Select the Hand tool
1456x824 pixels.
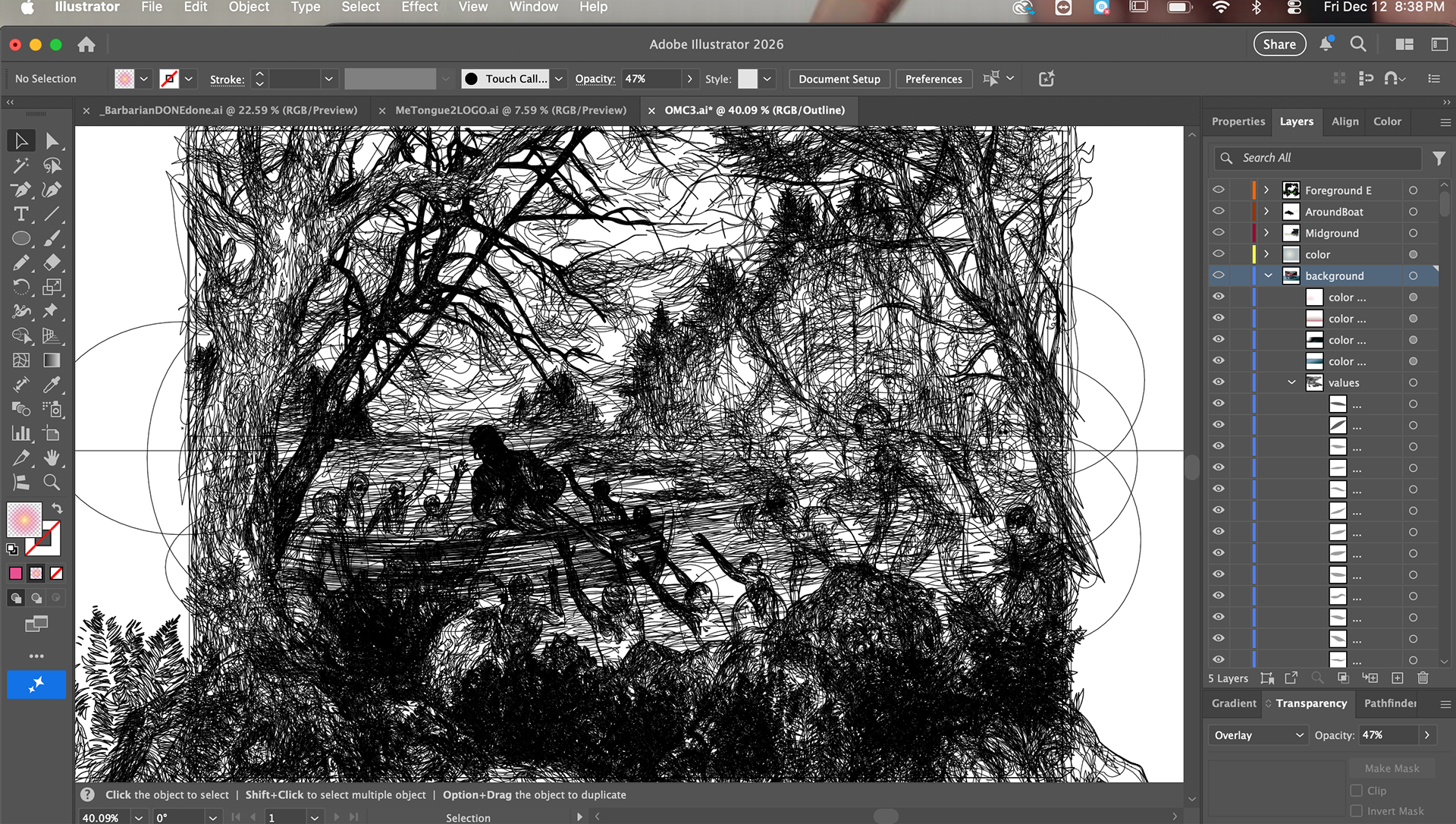tap(52, 458)
